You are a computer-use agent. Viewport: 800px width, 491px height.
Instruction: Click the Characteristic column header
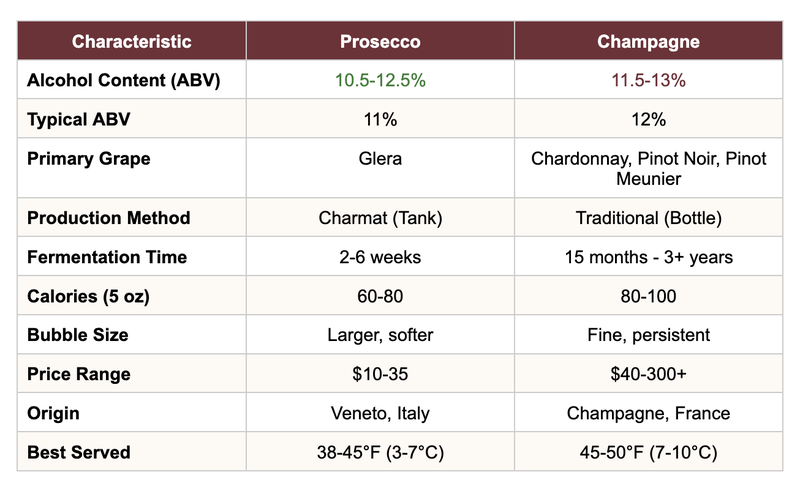[131, 42]
